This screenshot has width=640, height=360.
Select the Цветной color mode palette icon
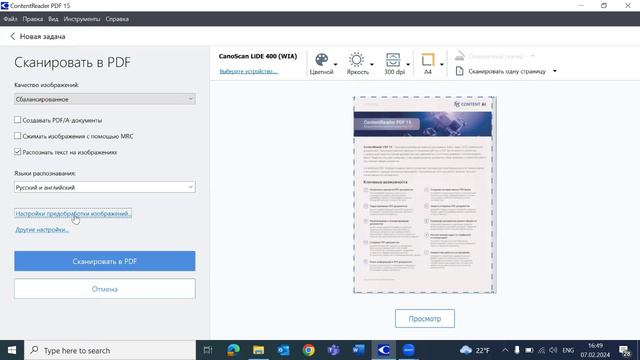pyautogui.click(x=322, y=60)
